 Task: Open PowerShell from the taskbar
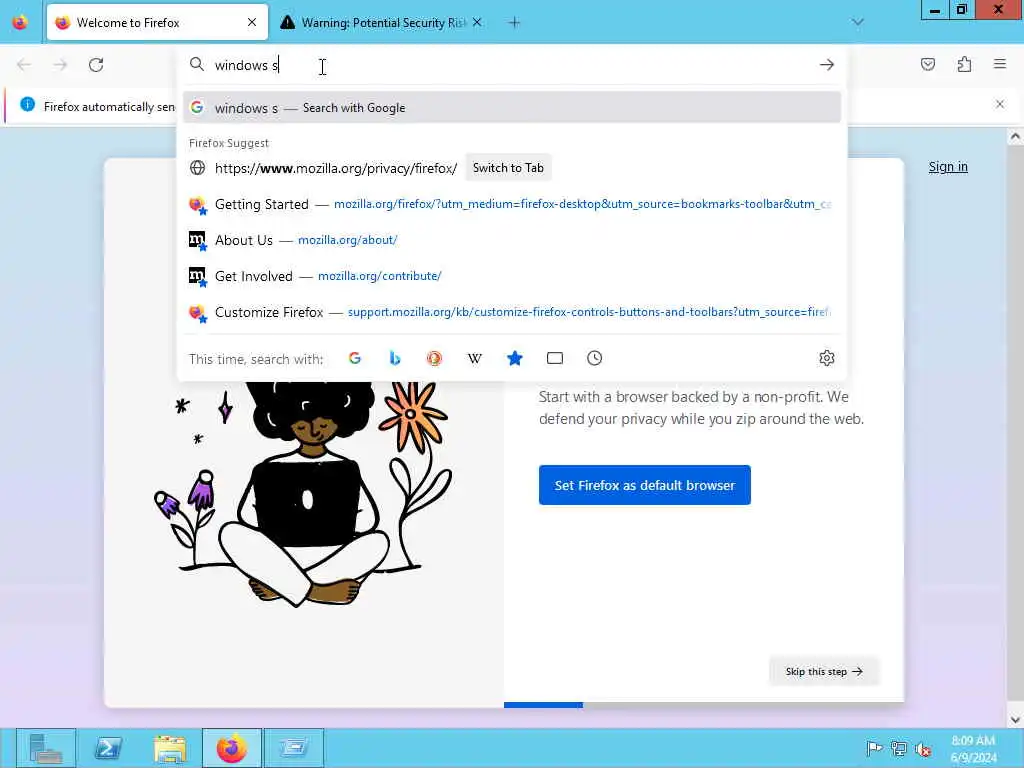(x=108, y=748)
